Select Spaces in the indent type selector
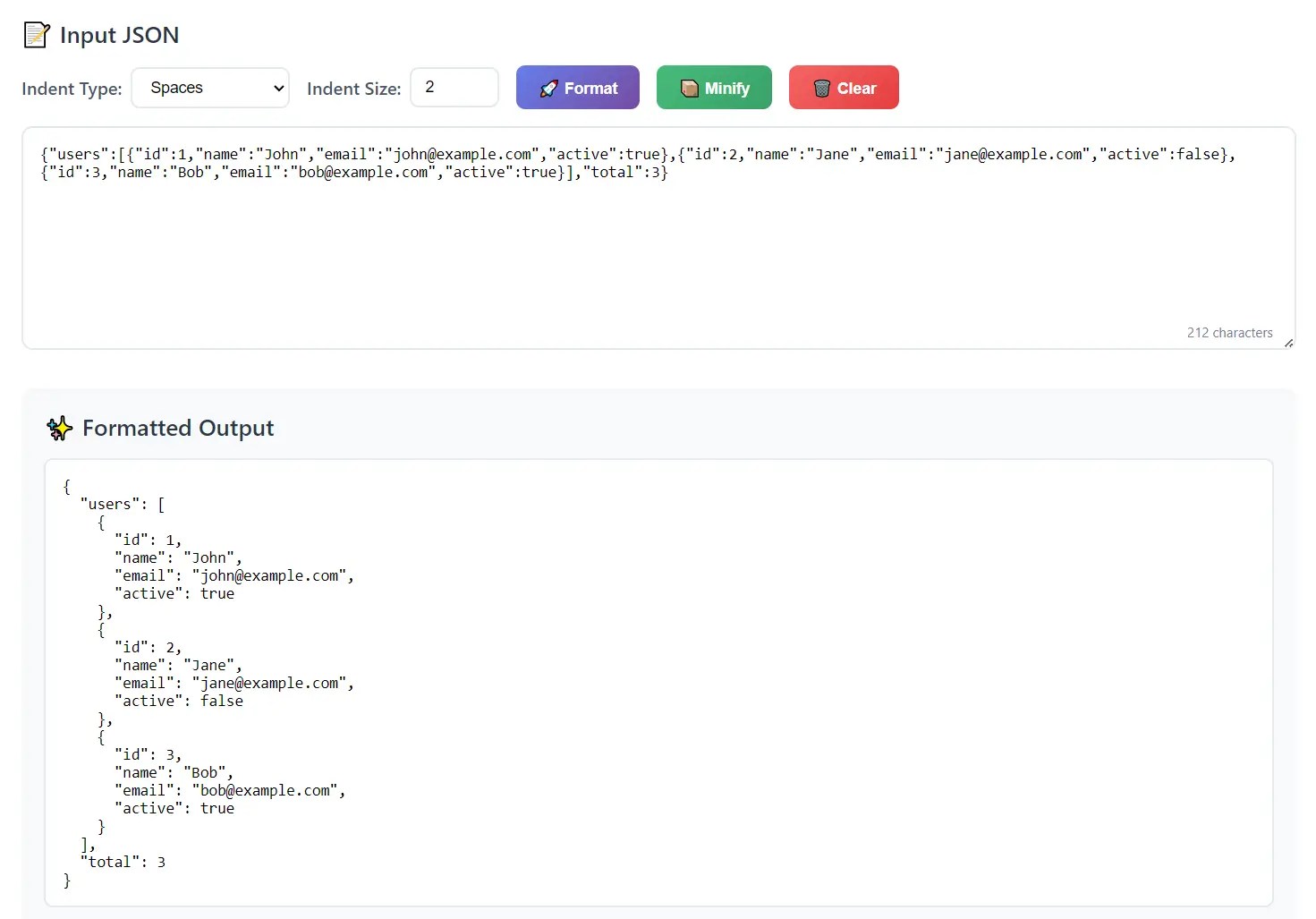Image resolution: width=1316 pixels, height=919 pixels. [209, 88]
